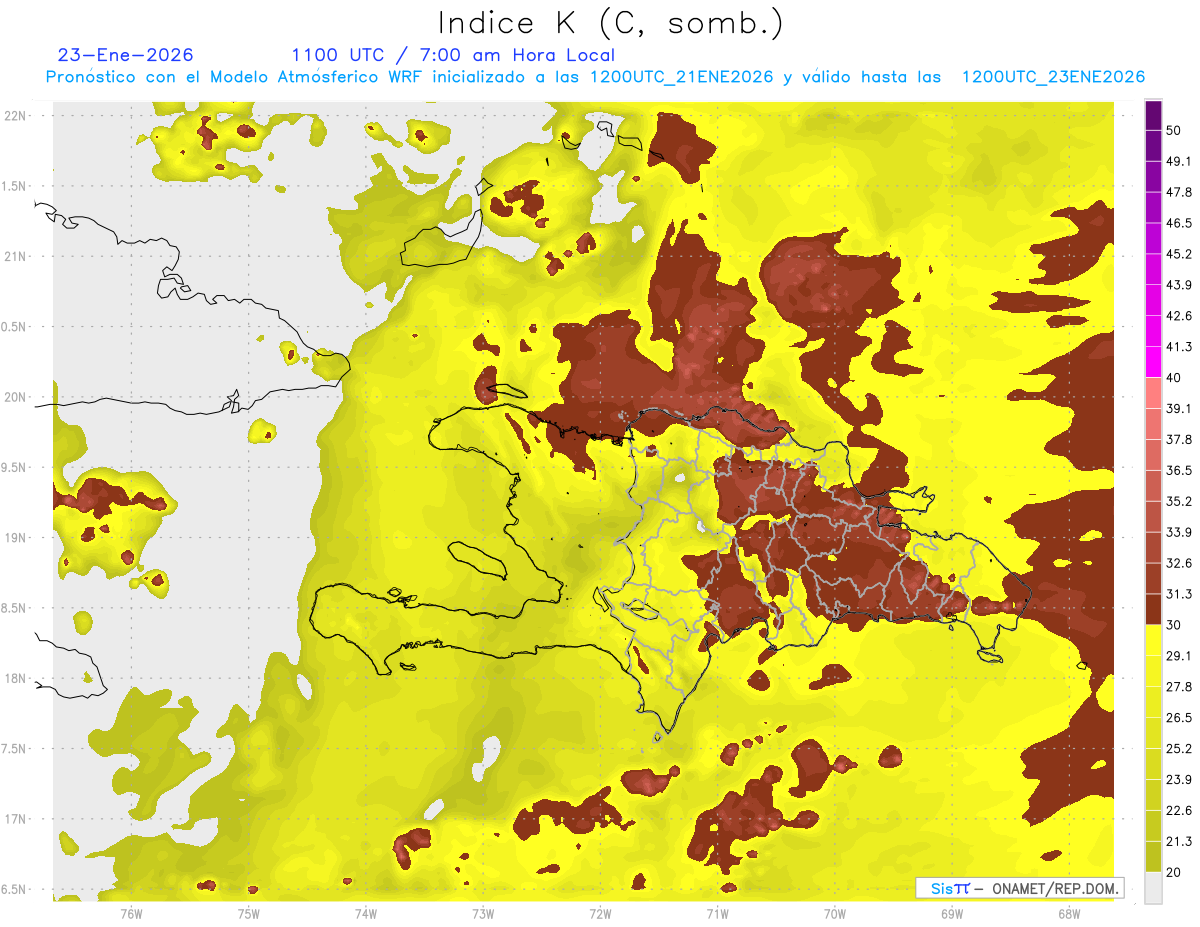Click the '26.5' color scale label
Screen dimensions: 1200x927
[1179, 718]
